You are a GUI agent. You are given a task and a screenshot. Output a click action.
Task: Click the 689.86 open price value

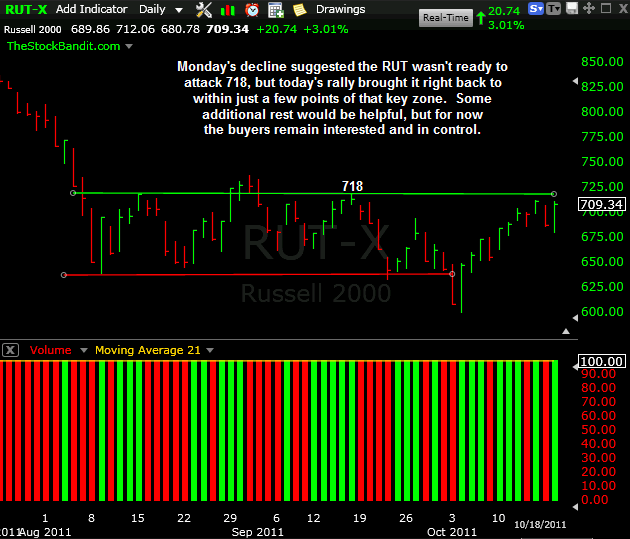90,29
